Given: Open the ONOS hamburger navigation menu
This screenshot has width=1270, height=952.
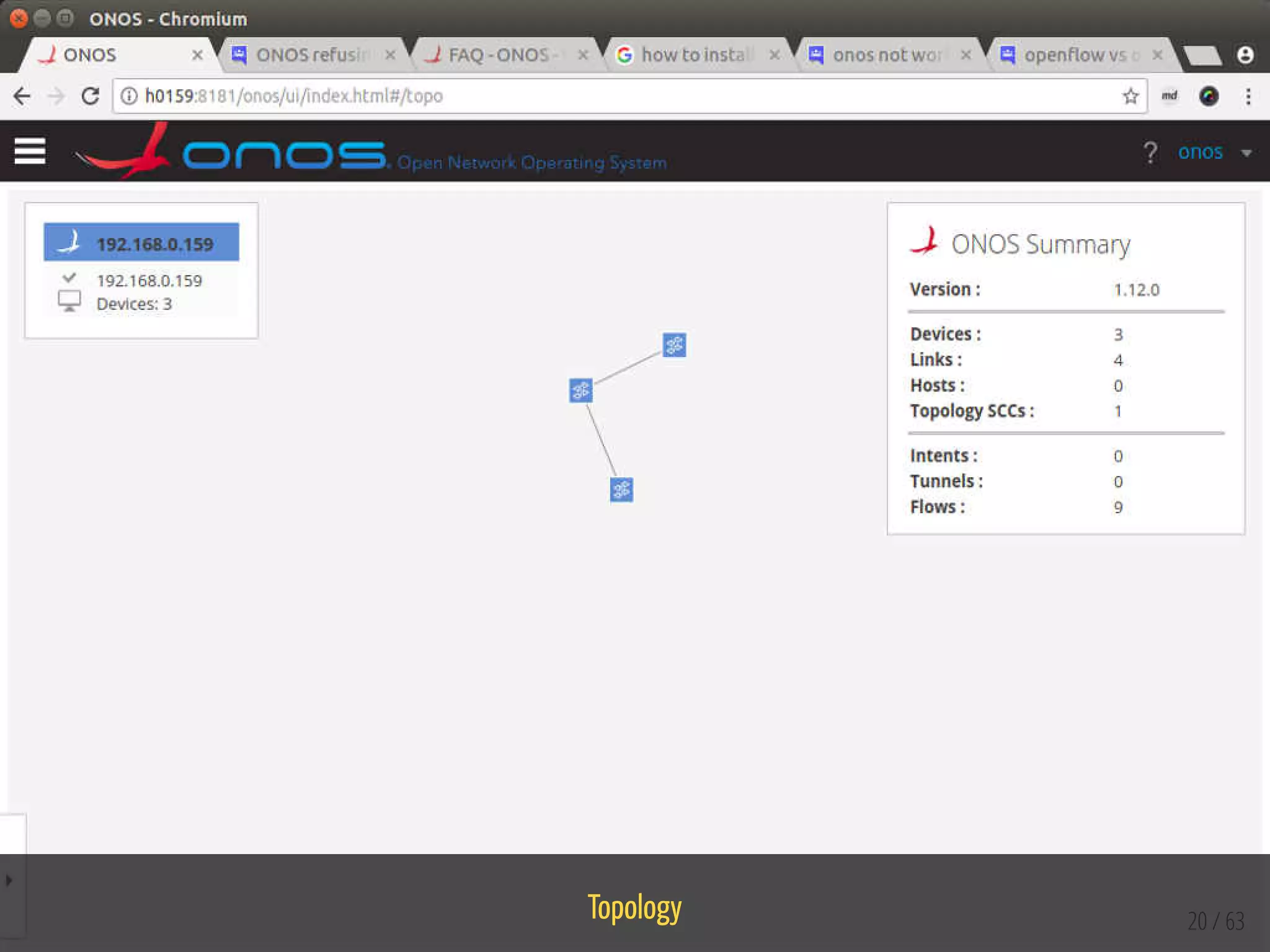Looking at the screenshot, I should (30, 151).
